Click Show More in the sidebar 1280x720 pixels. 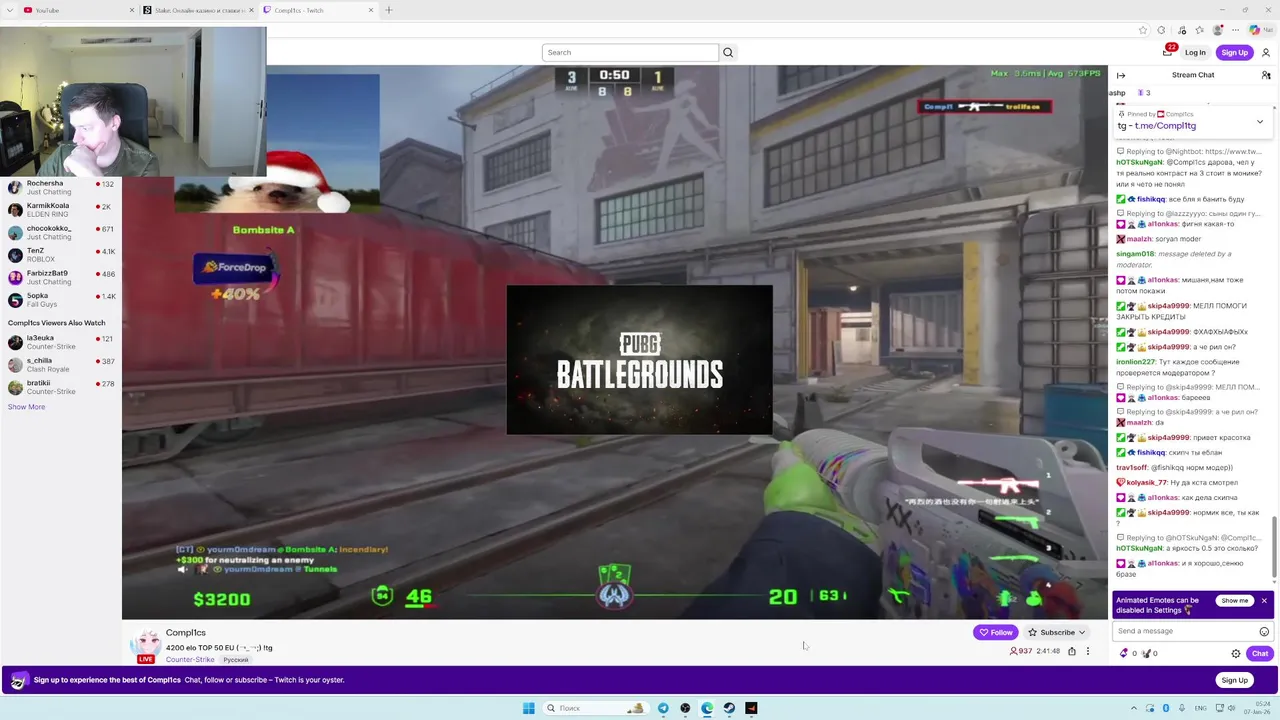pos(26,407)
